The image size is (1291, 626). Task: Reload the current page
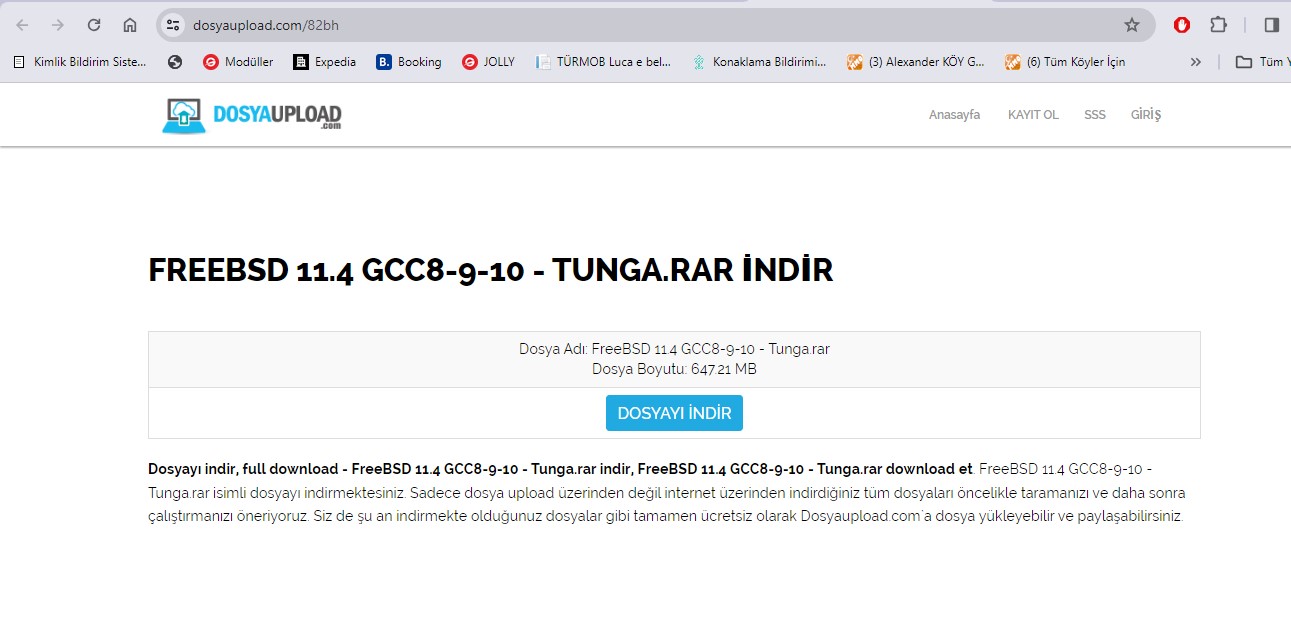[x=94, y=25]
